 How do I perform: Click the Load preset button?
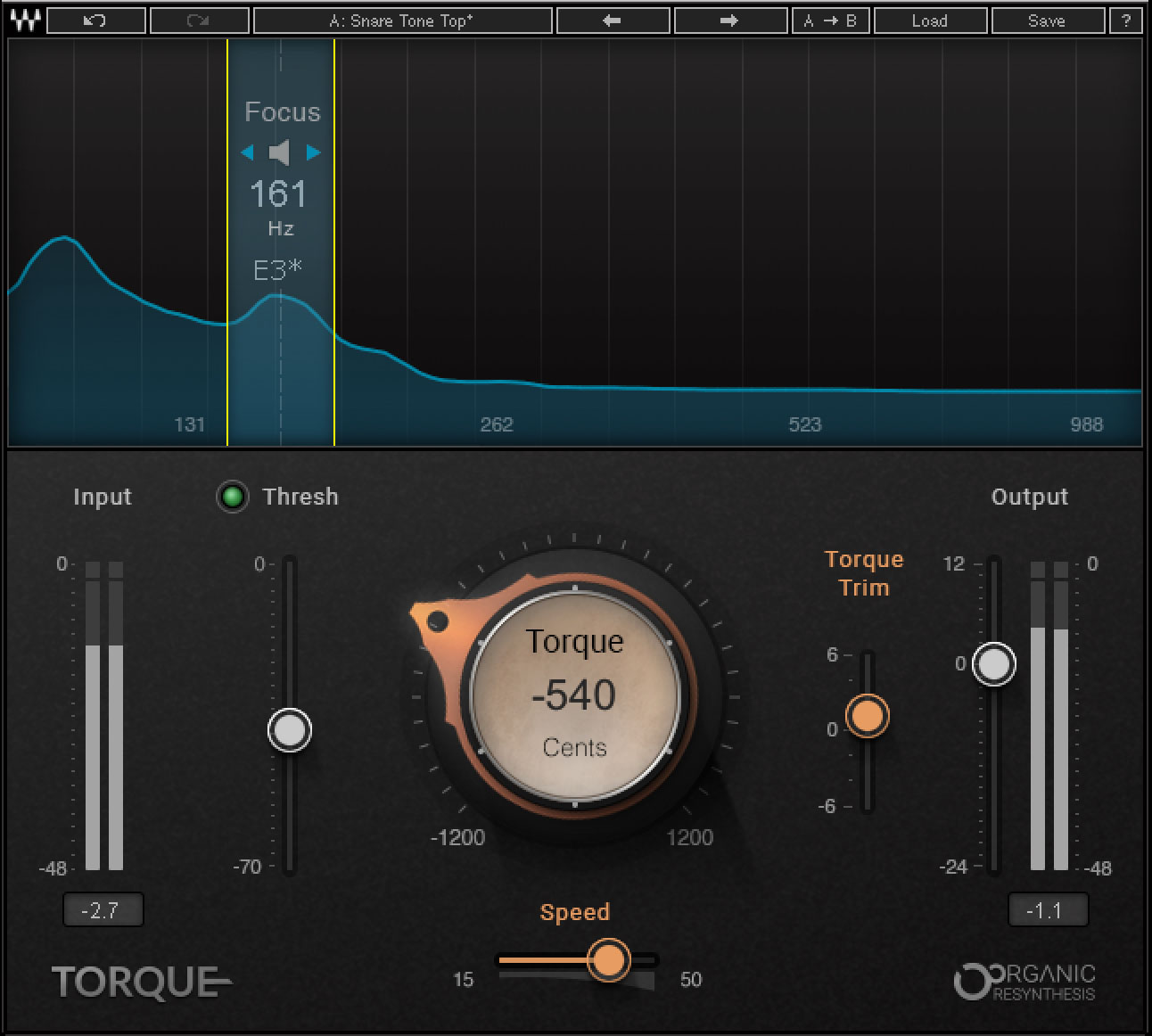pyautogui.click(x=929, y=21)
